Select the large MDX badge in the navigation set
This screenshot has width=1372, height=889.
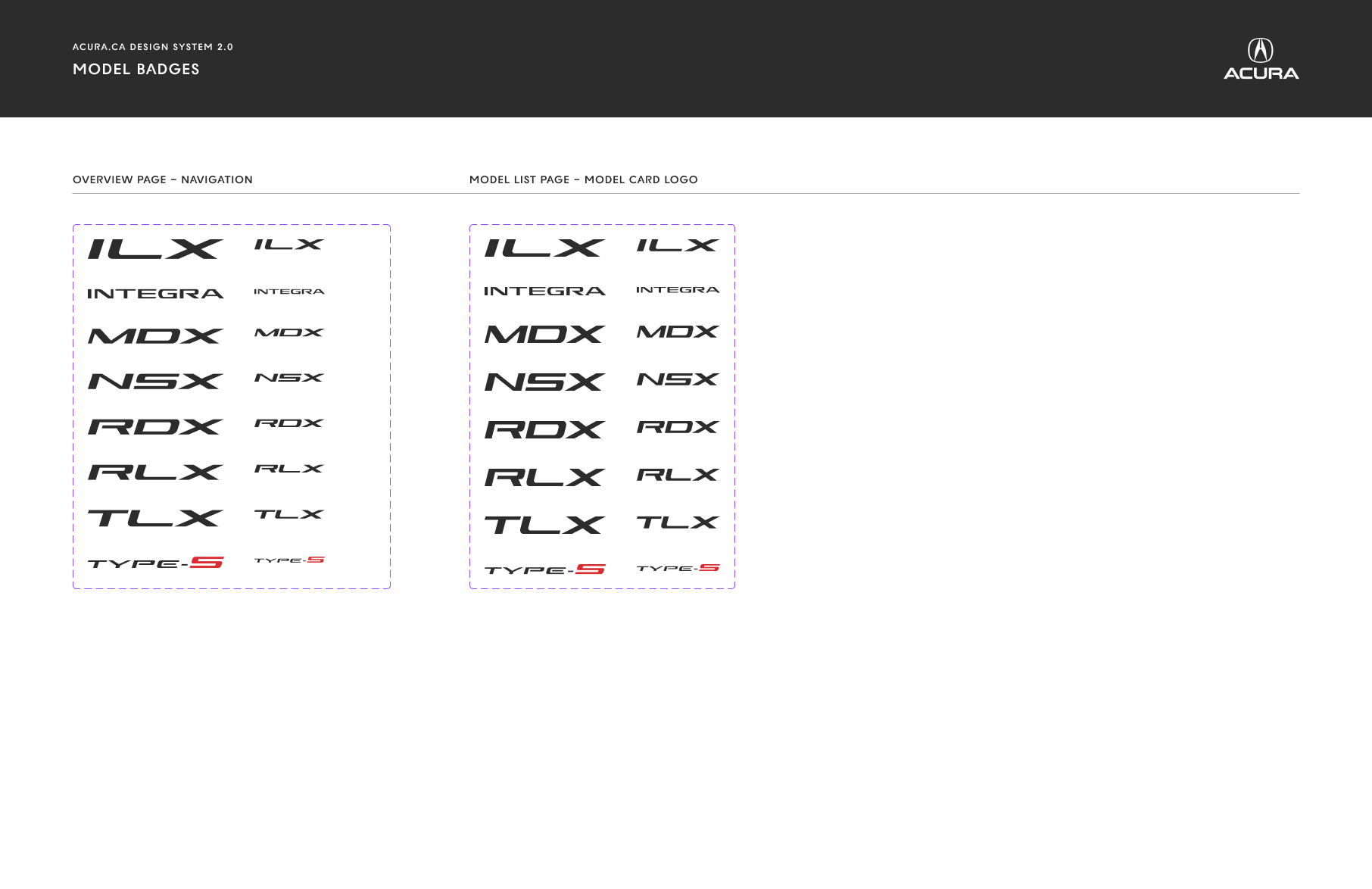coord(155,335)
